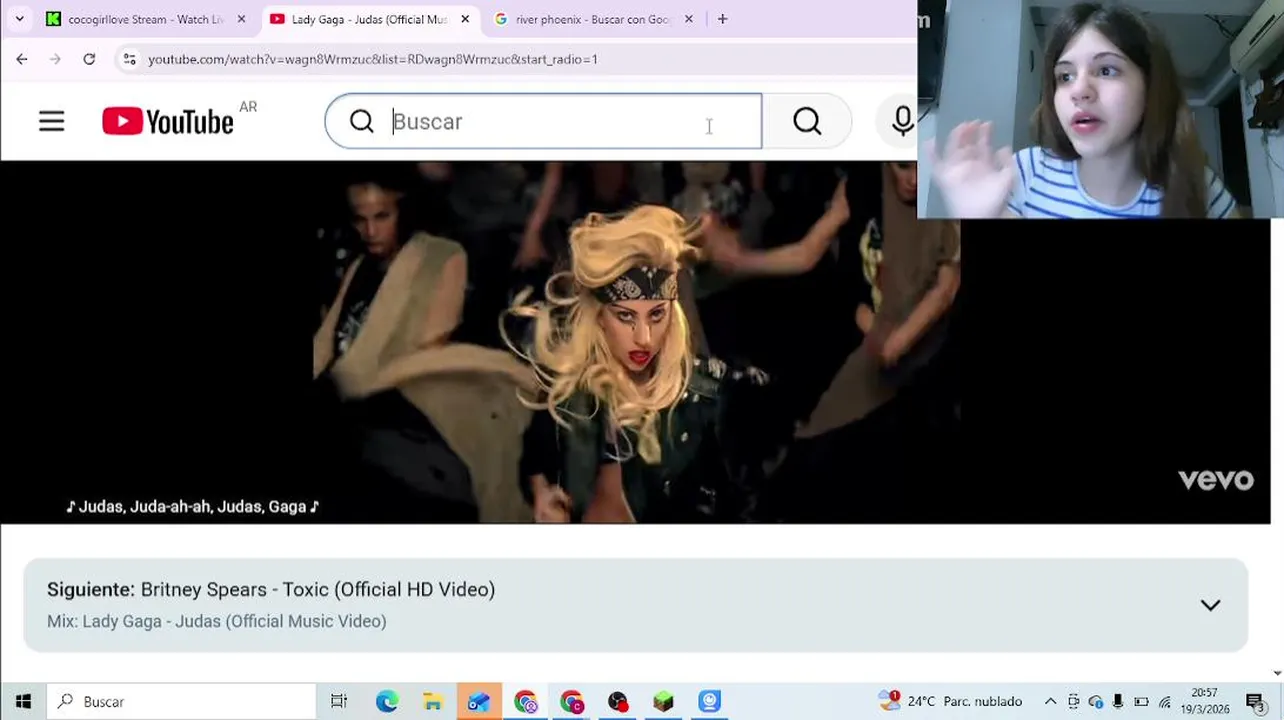Focus the YouTube Buscar search field

(543, 121)
